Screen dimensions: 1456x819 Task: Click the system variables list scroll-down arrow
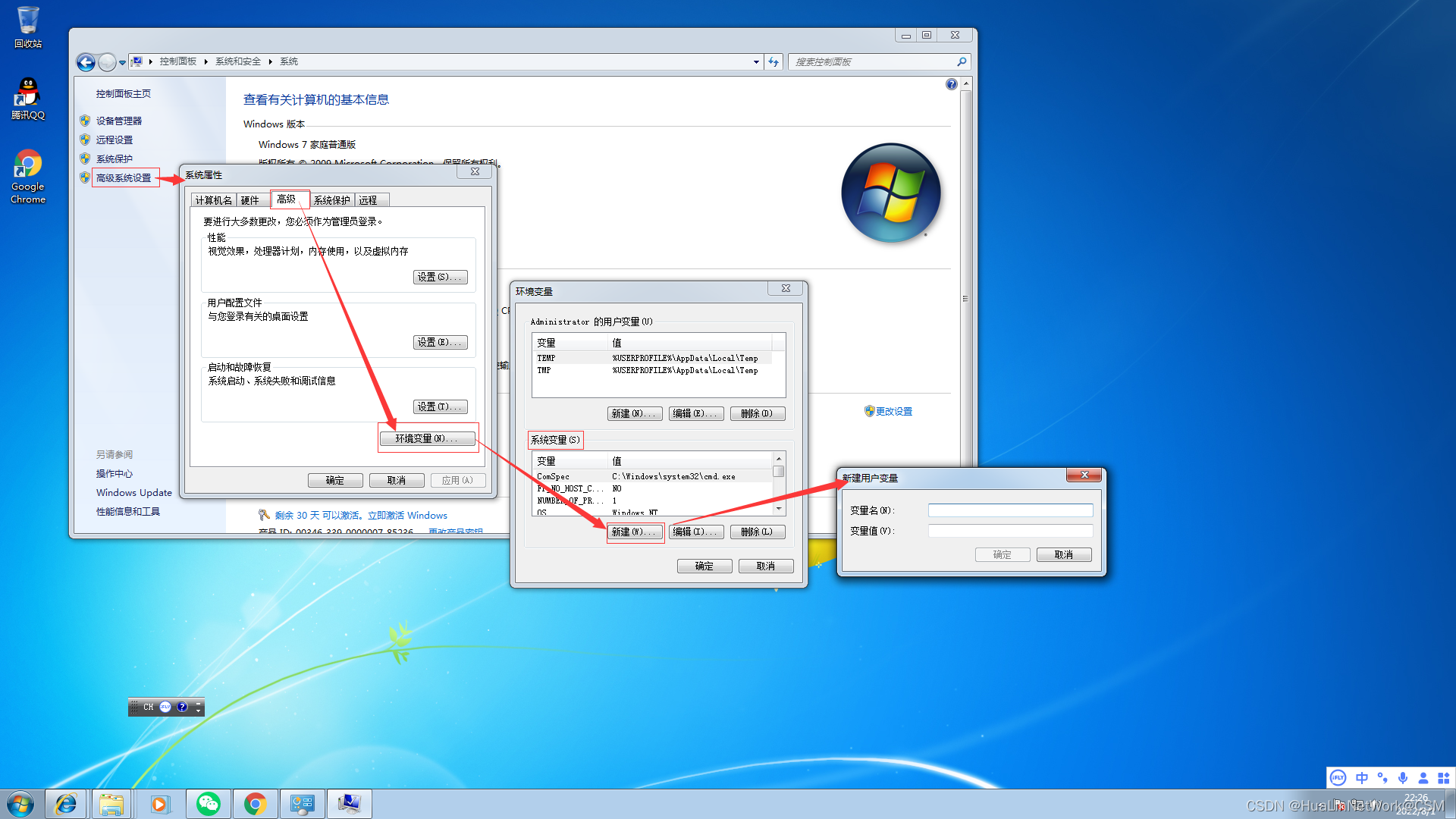[x=779, y=508]
